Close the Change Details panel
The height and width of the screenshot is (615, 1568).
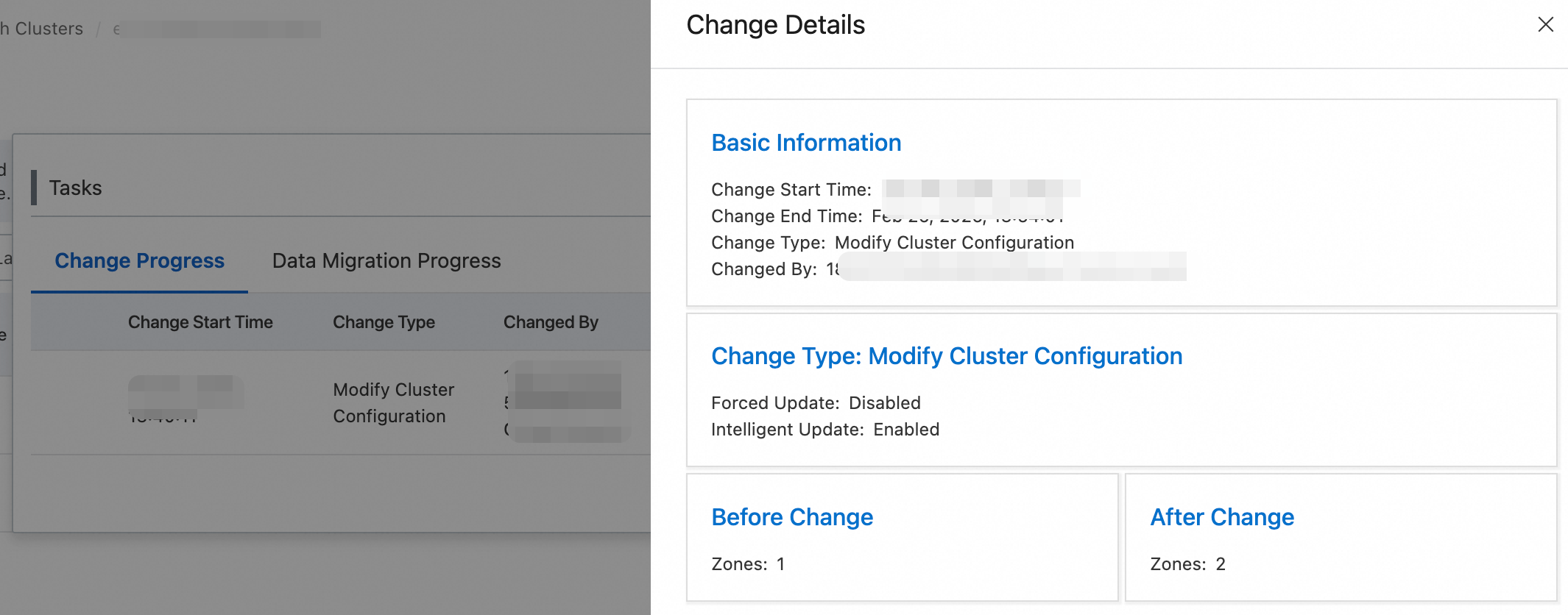pos(1545,25)
